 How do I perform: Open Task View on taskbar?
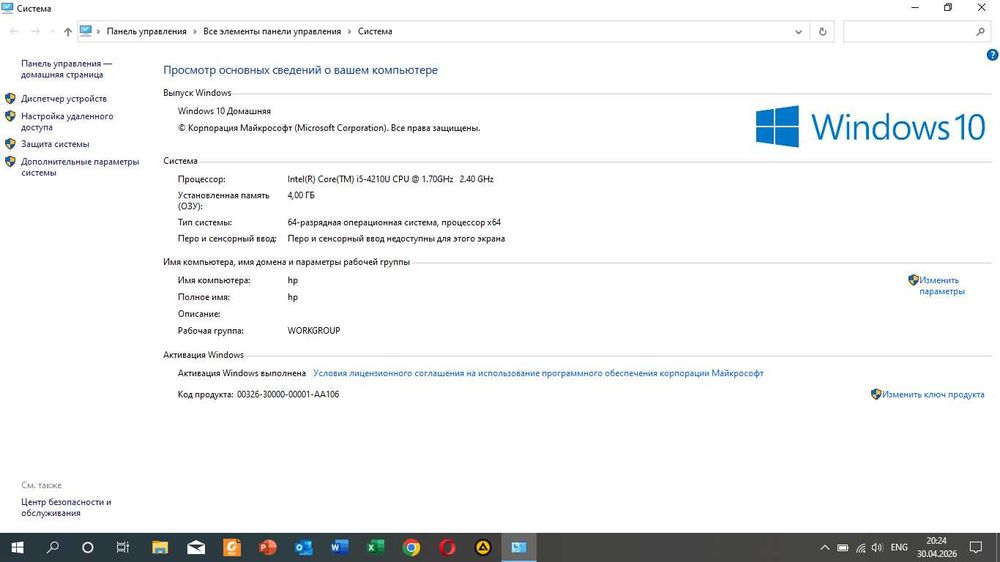[x=123, y=547]
